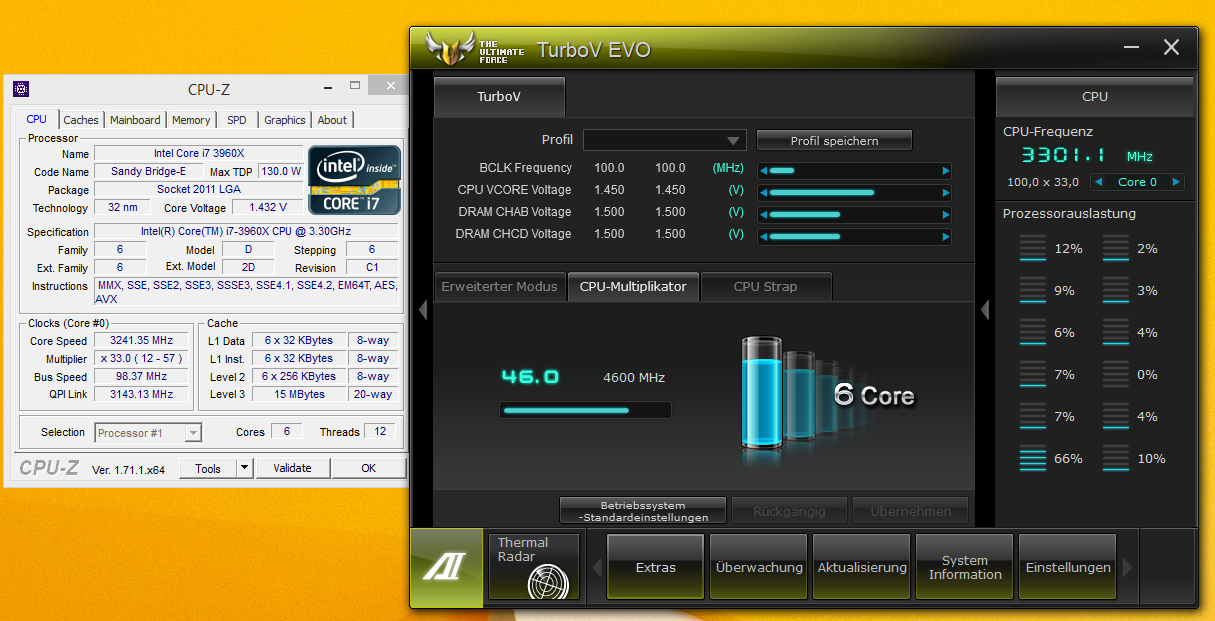Click the Validate button in CPU-Z

(292, 468)
